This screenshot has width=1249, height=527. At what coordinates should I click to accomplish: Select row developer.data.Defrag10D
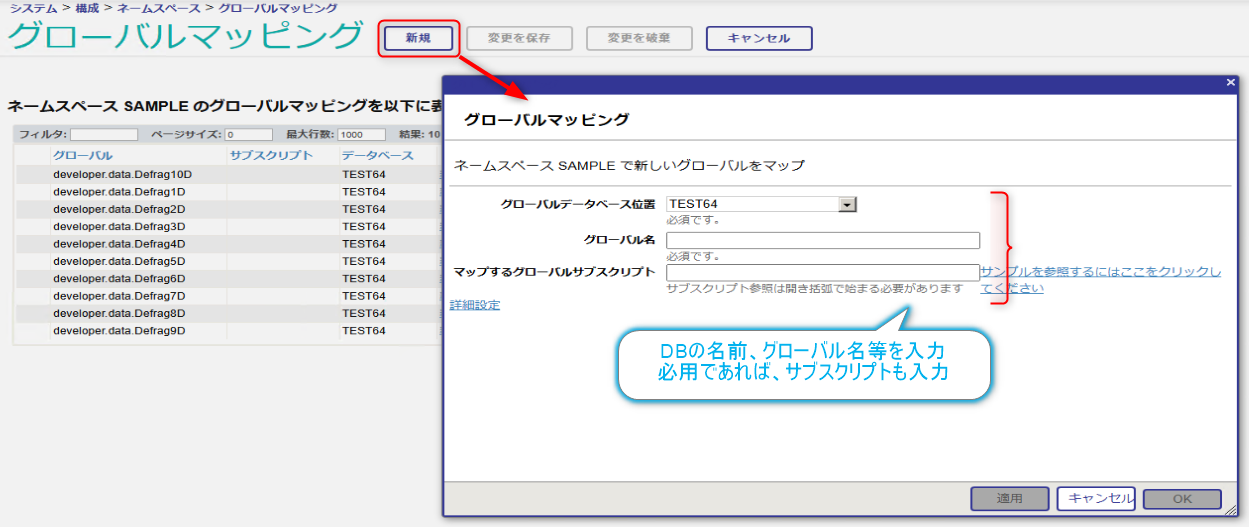pos(228,174)
